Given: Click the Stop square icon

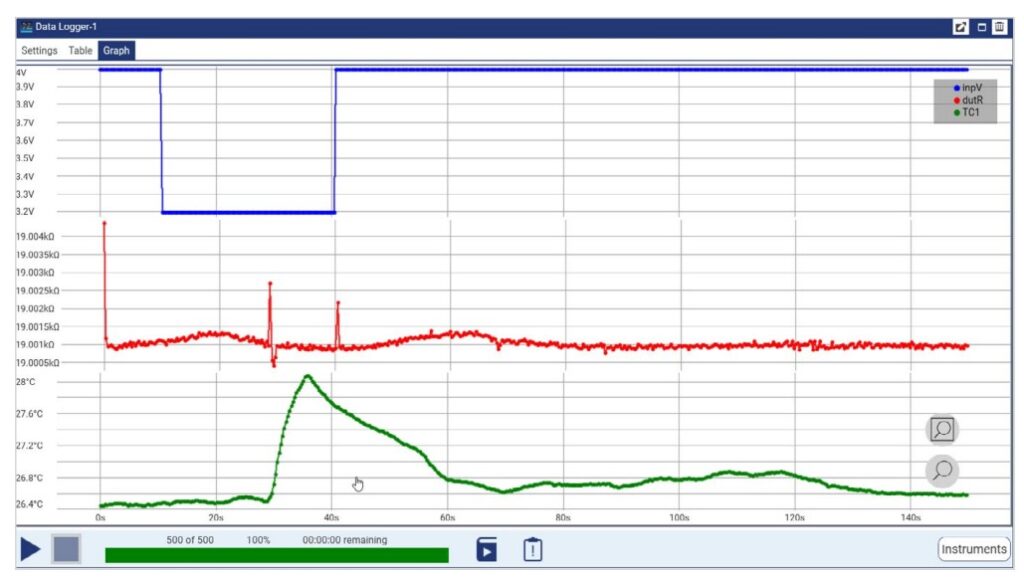Looking at the screenshot, I should (65, 548).
